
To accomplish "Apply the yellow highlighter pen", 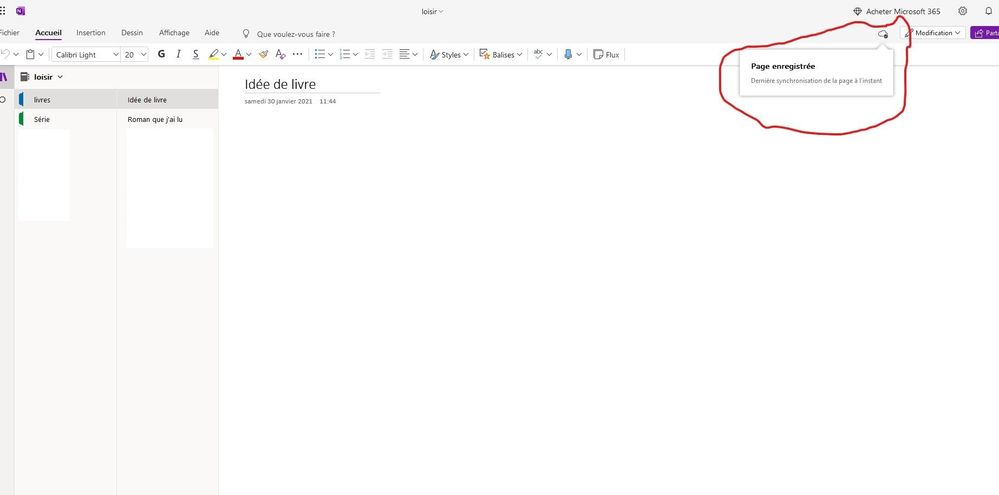I will tap(213, 55).
